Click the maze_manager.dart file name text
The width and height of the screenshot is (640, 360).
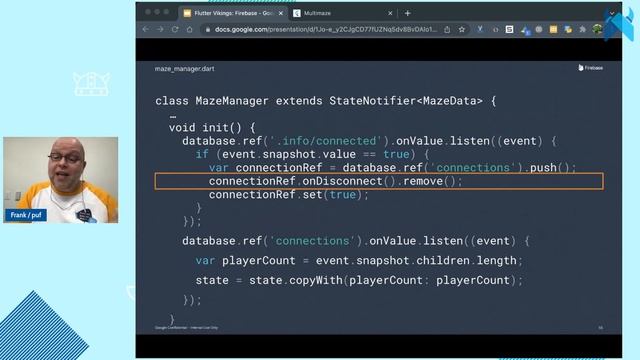tap(184, 69)
